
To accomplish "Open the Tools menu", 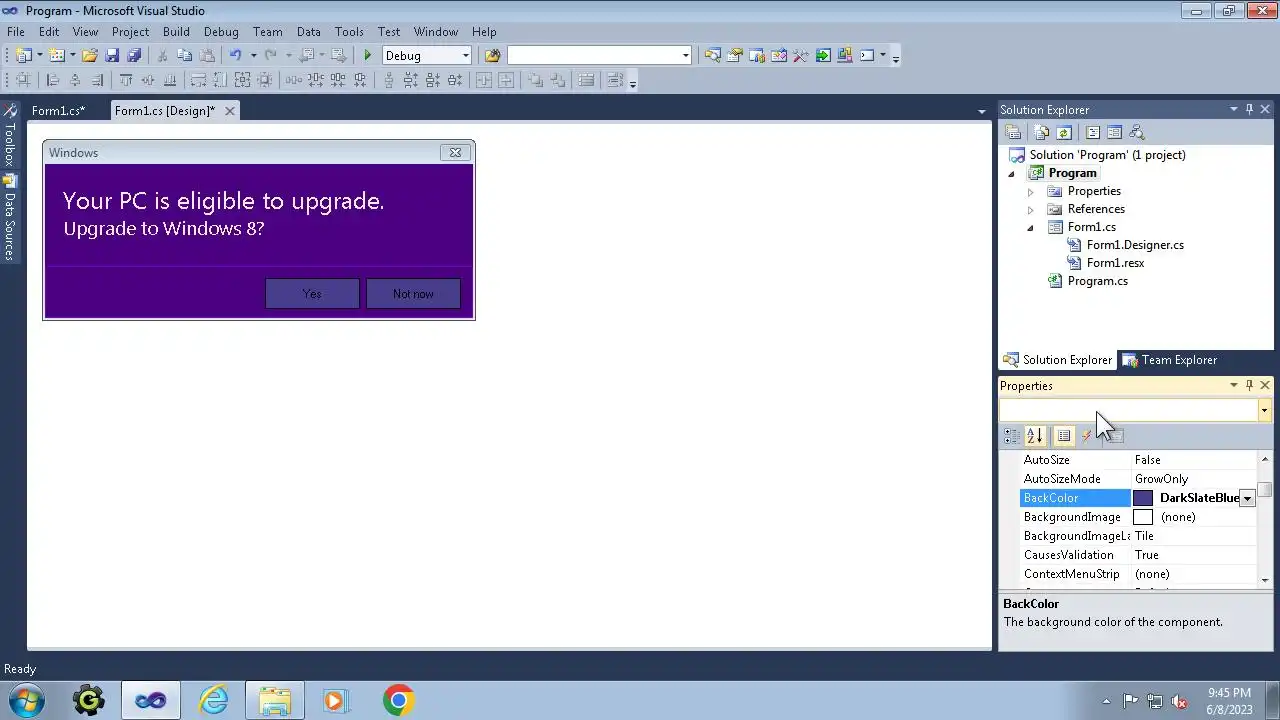I will [x=349, y=32].
